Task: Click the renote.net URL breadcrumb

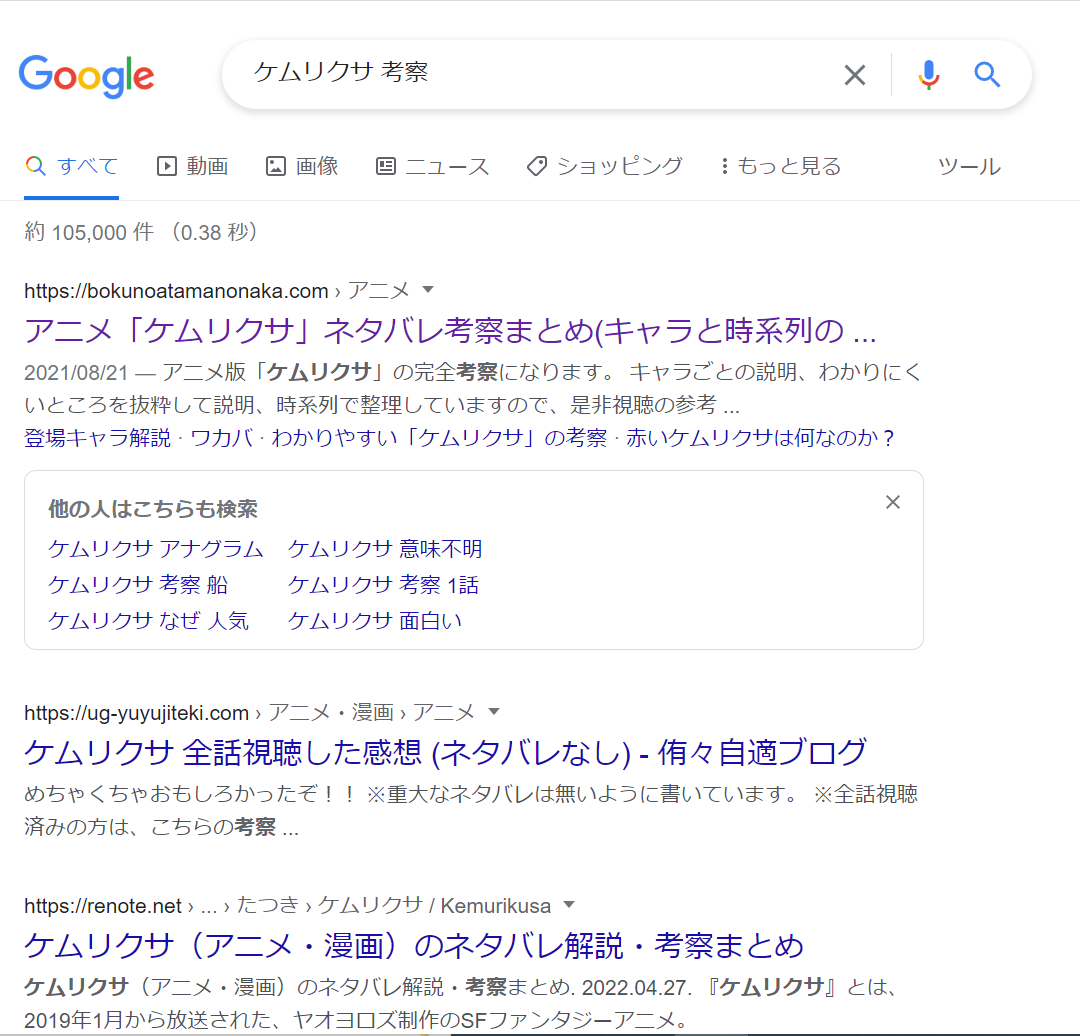Action: [287, 905]
